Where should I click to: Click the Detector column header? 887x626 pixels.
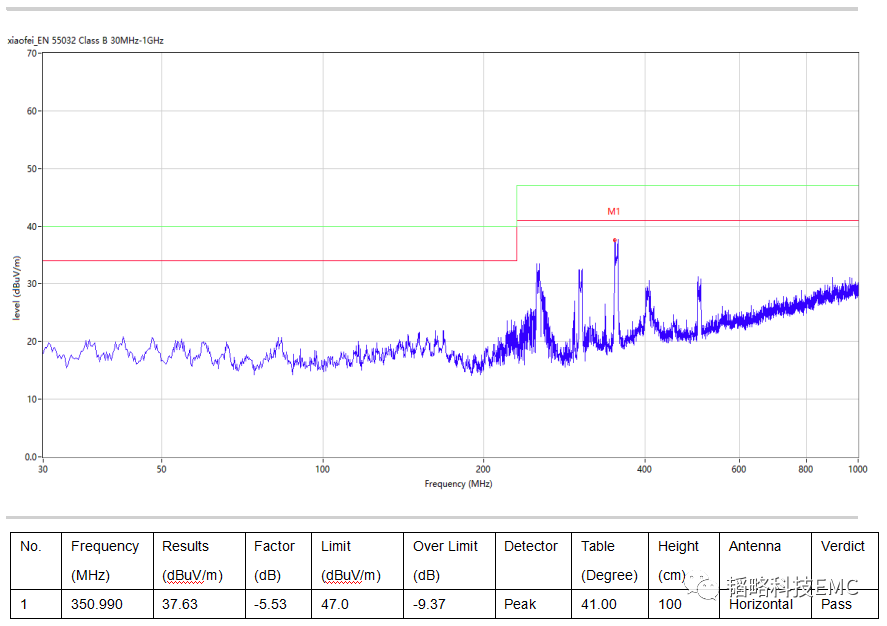click(530, 546)
